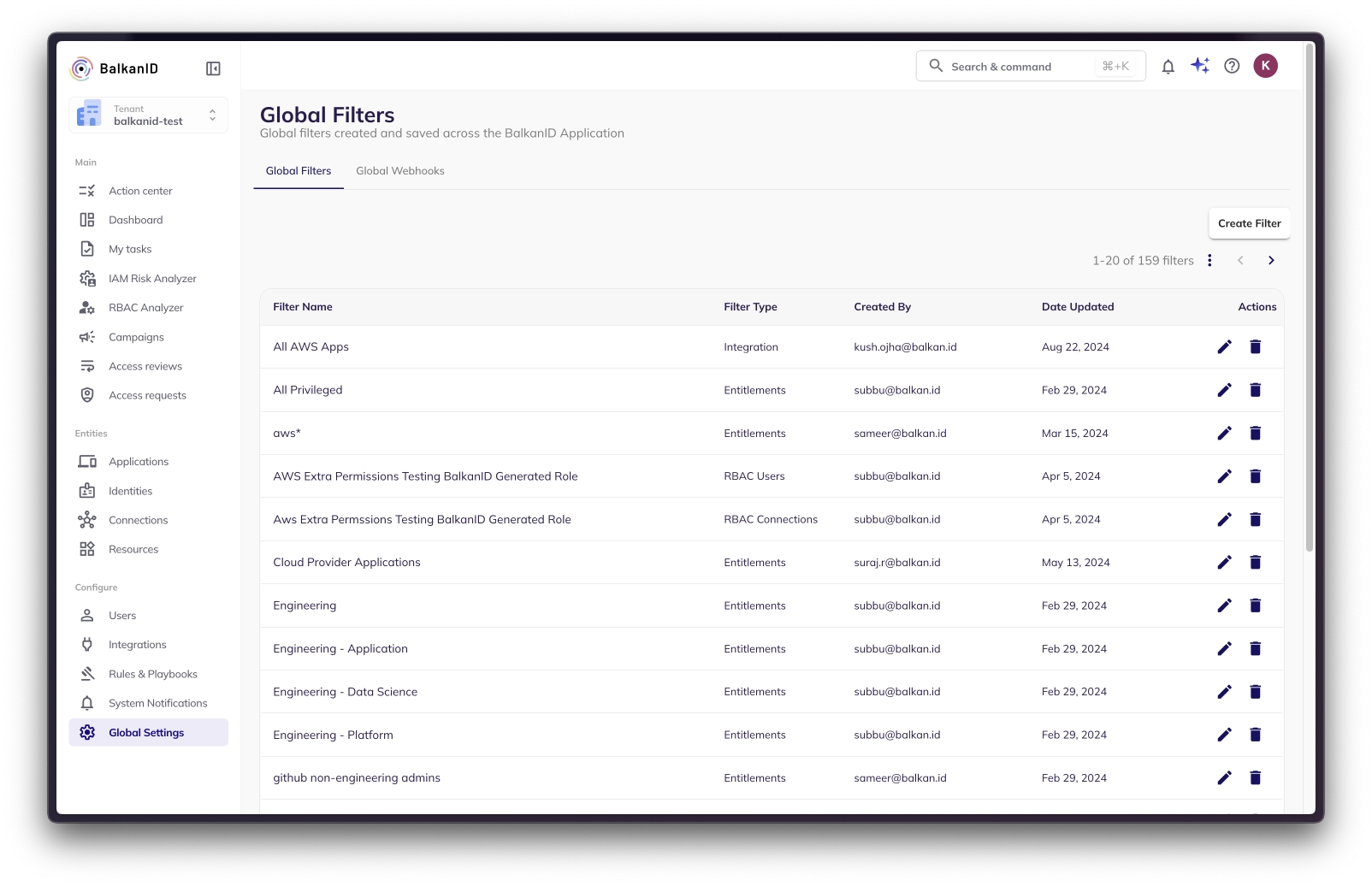Delete the RBAC Connections filter row
This screenshot has width=1372, height=886.
[1256, 519]
